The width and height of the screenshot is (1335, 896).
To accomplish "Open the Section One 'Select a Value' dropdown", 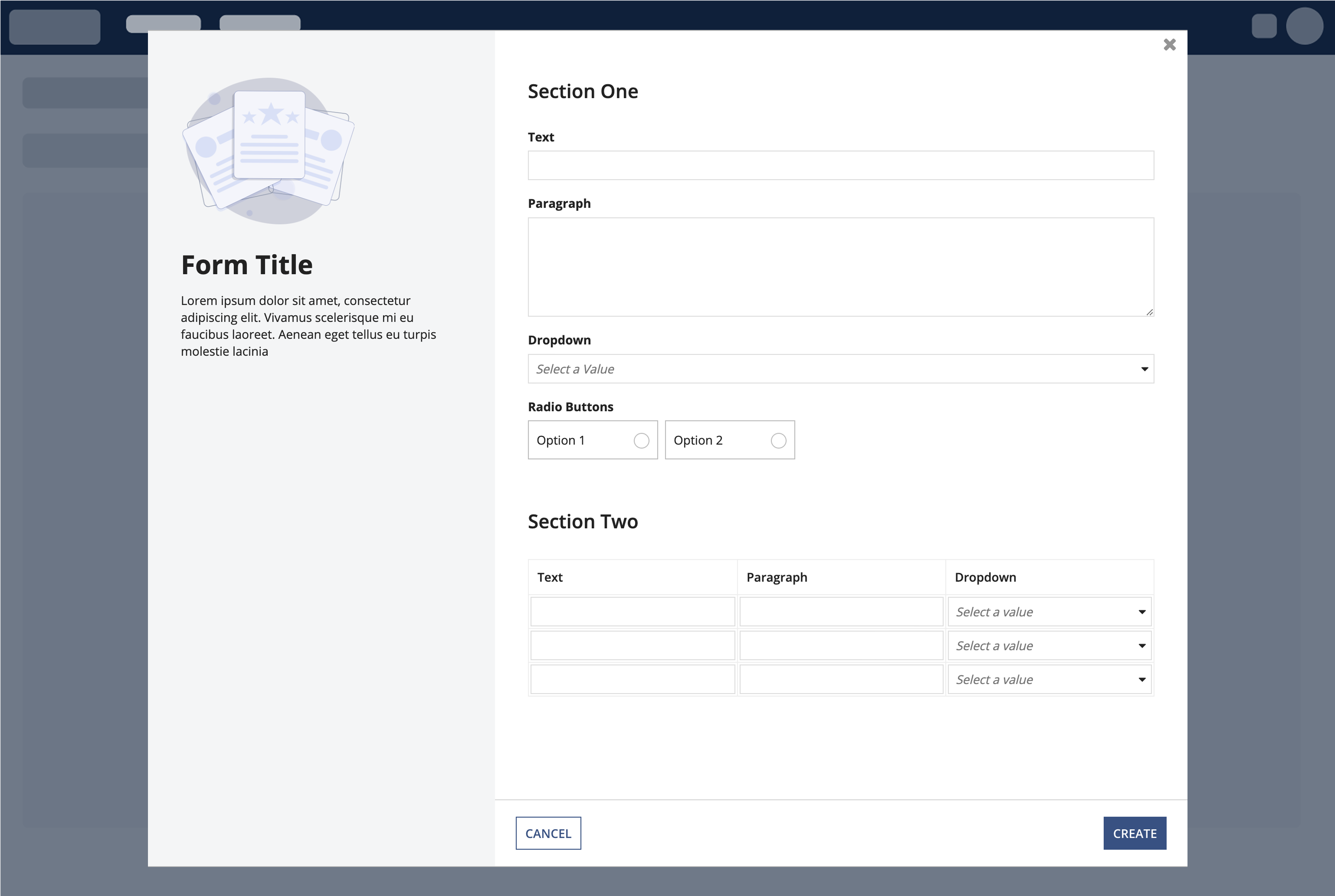I will pyautogui.click(x=840, y=369).
